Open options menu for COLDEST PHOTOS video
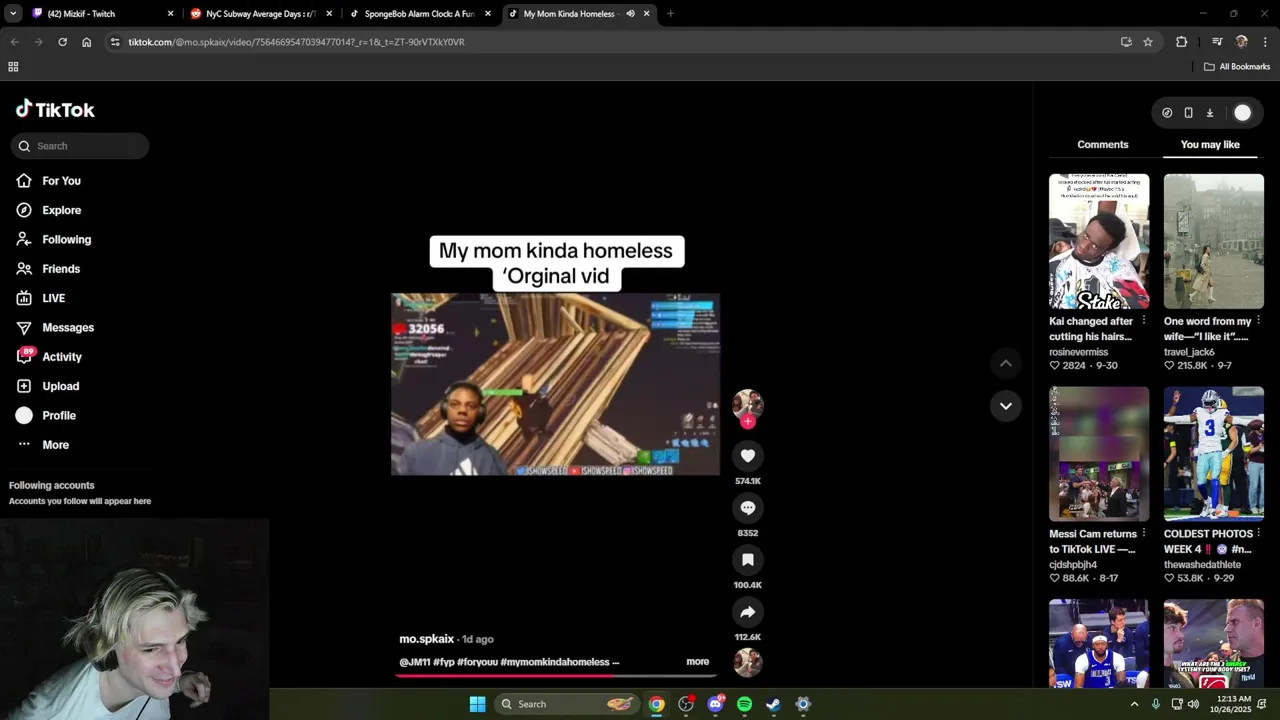Image resolution: width=1280 pixels, height=720 pixels. pos(1258,534)
